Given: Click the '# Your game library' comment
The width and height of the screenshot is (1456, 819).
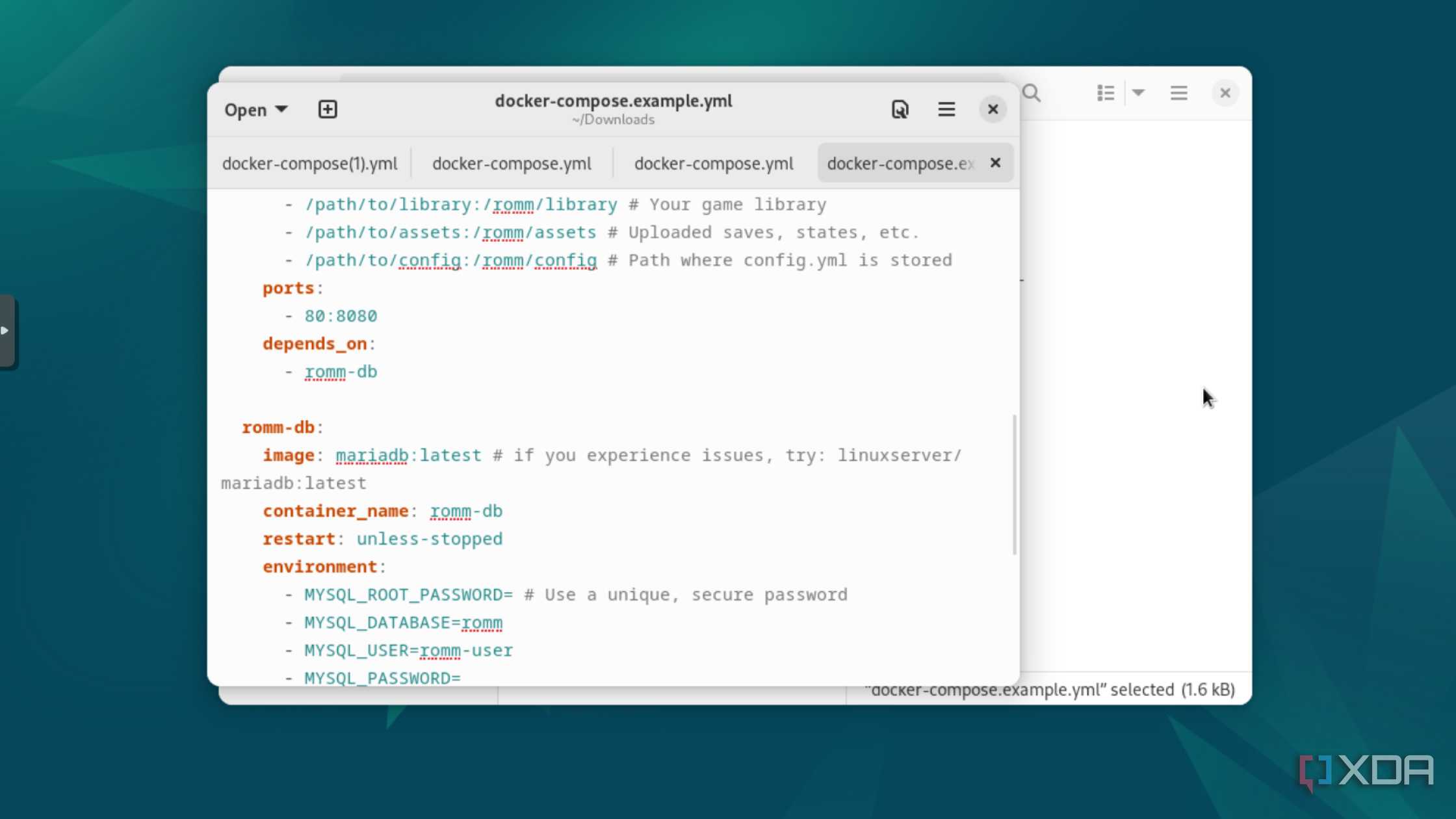Looking at the screenshot, I should pos(727,205).
